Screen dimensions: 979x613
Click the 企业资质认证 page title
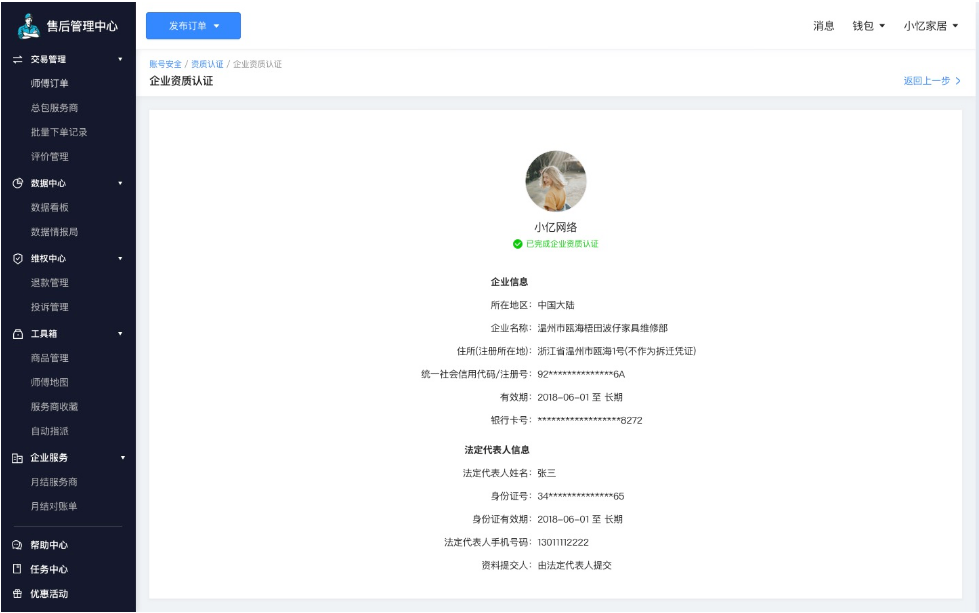coord(181,81)
